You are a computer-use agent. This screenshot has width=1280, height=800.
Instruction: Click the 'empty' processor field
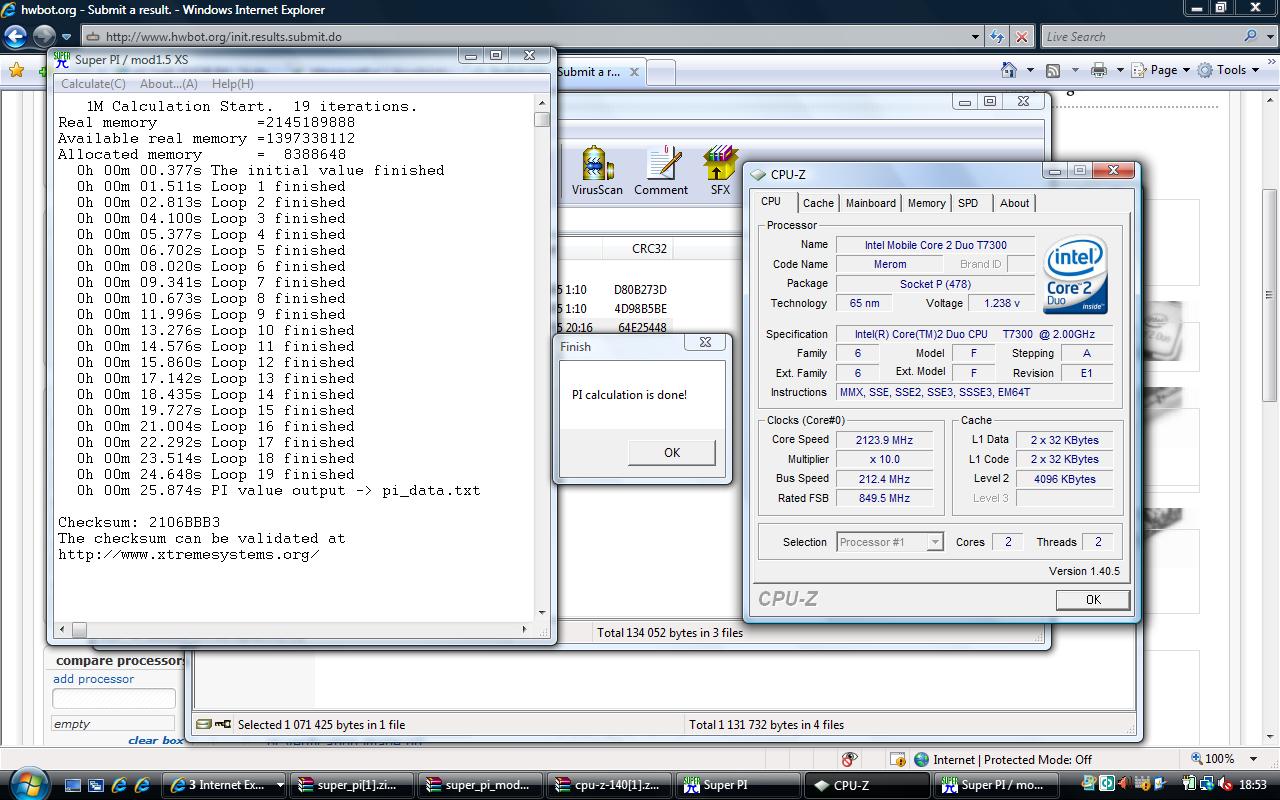113,724
